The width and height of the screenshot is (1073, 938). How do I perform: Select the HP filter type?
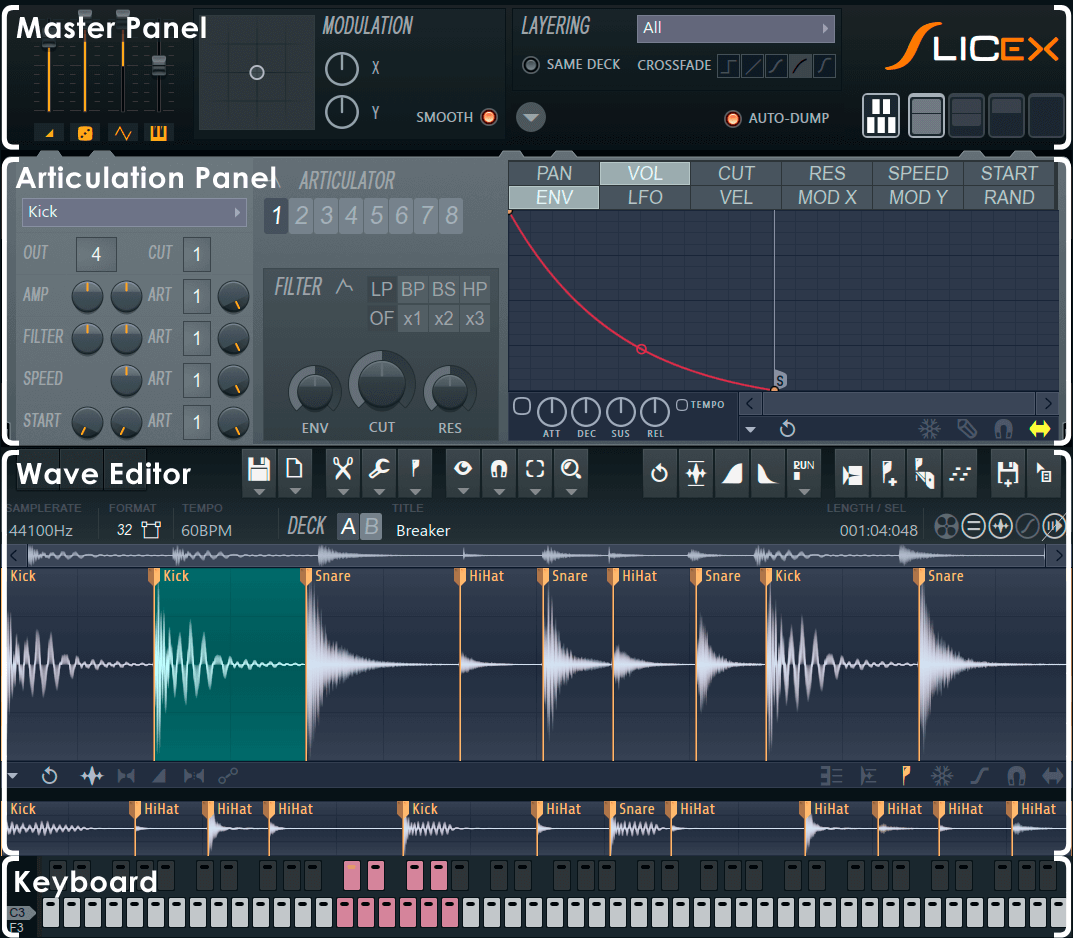pyautogui.click(x=474, y=289)
